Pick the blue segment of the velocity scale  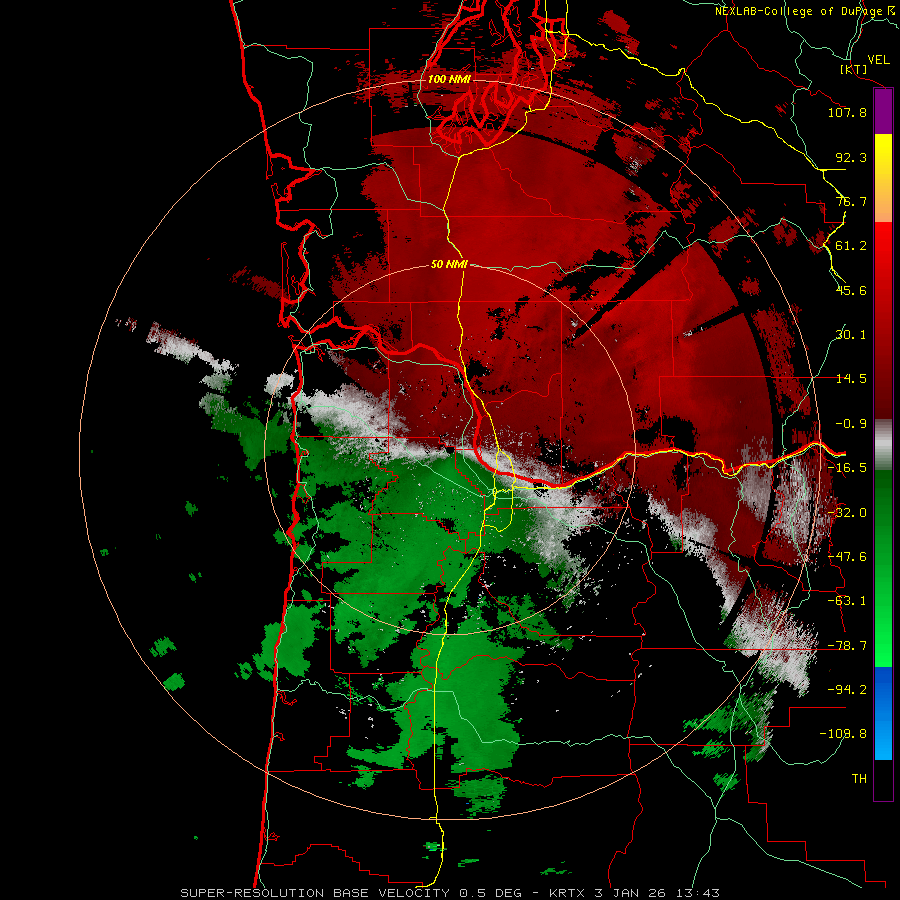pos(883,713)
